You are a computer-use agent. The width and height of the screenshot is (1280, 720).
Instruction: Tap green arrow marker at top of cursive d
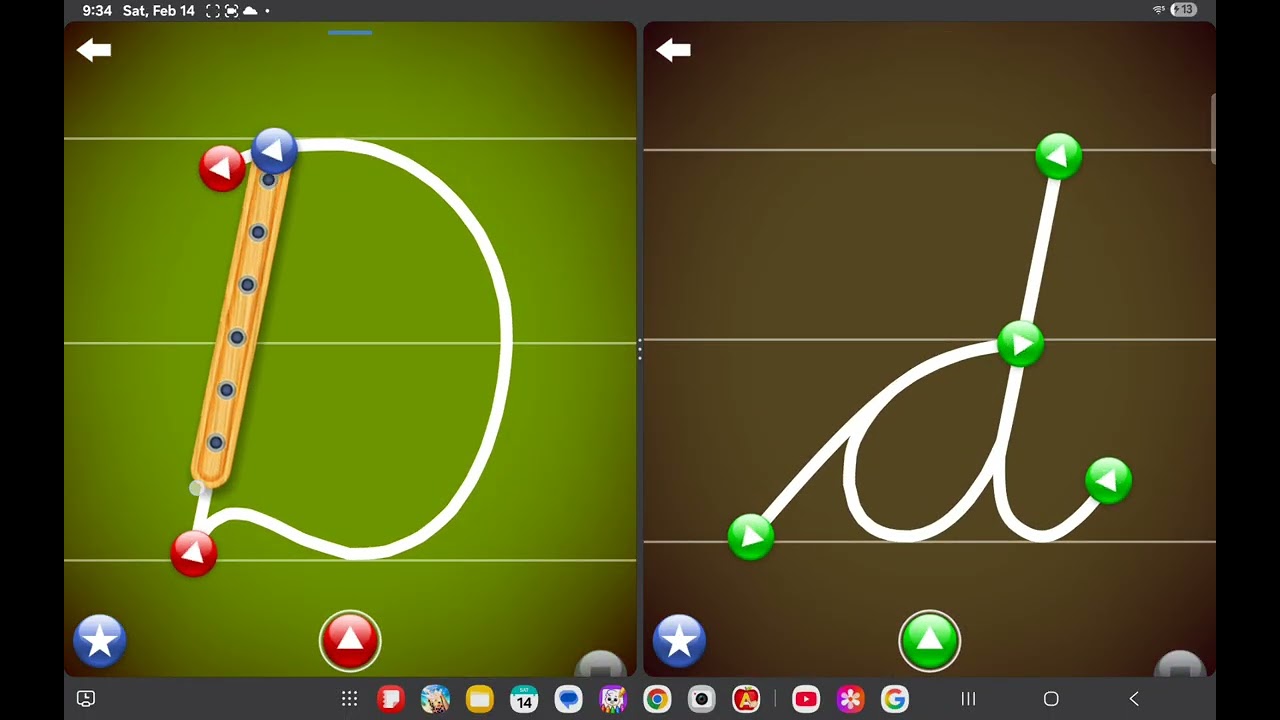[1058, 156]
